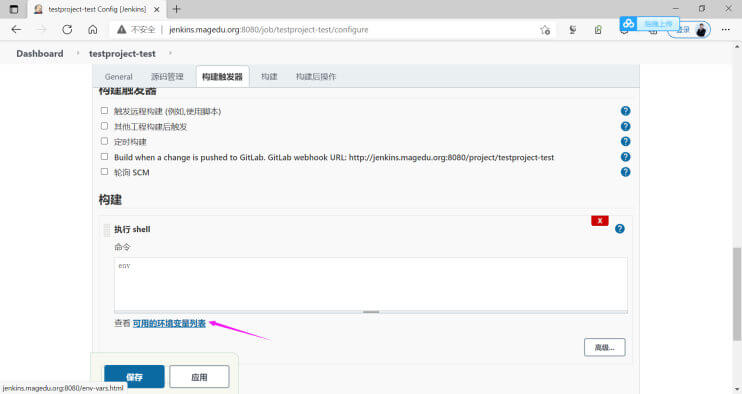Open the browser settings ellipsis menu
The height and width of the screenshot is (394, 742).
pyautogui.click(x=725, y=29)
